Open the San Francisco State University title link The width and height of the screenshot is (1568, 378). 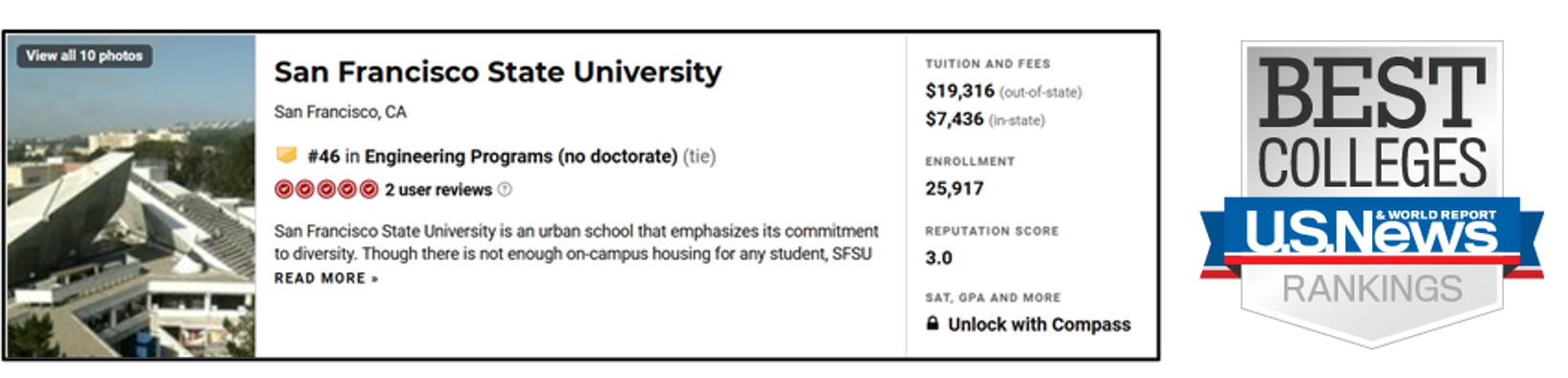(498, 72)
